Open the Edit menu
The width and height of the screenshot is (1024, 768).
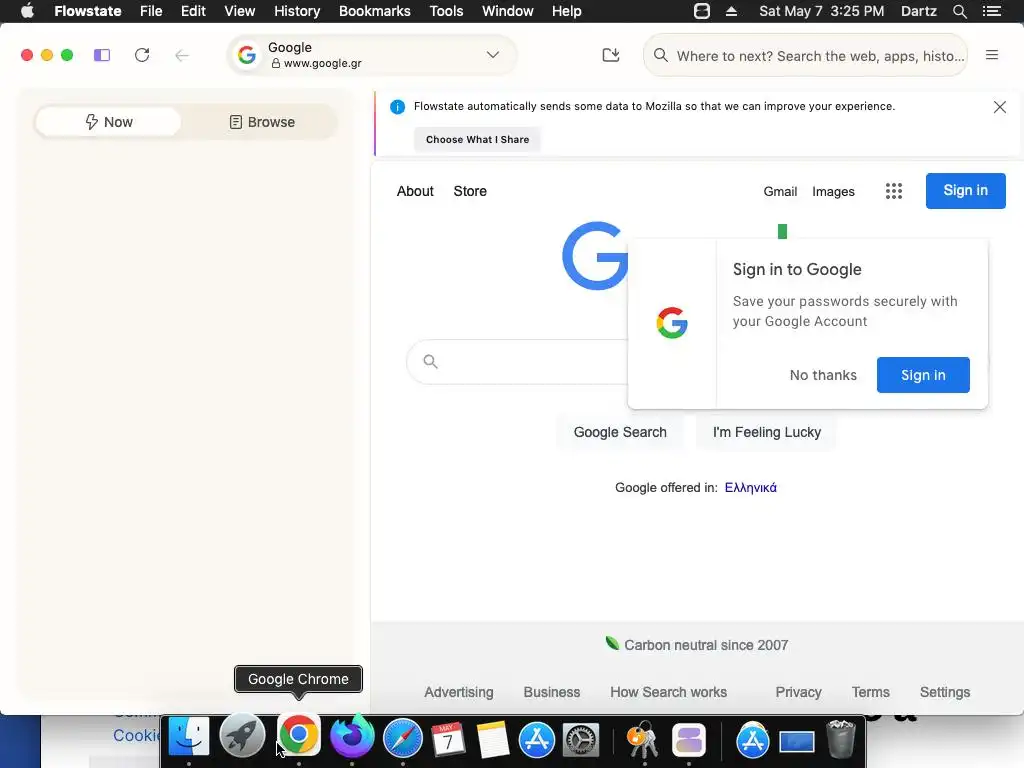[193, 11]
